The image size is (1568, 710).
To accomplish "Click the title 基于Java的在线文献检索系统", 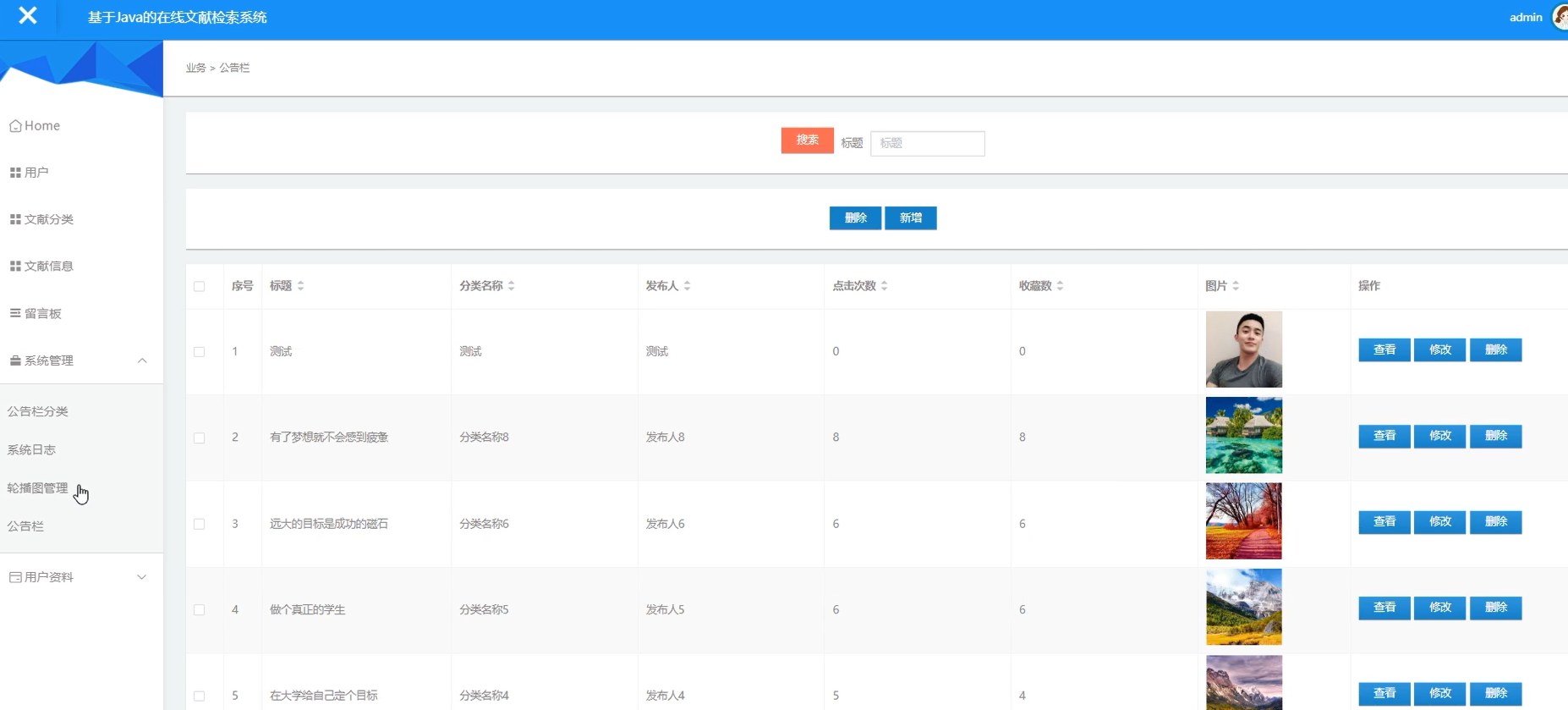I will click(178, 18).
